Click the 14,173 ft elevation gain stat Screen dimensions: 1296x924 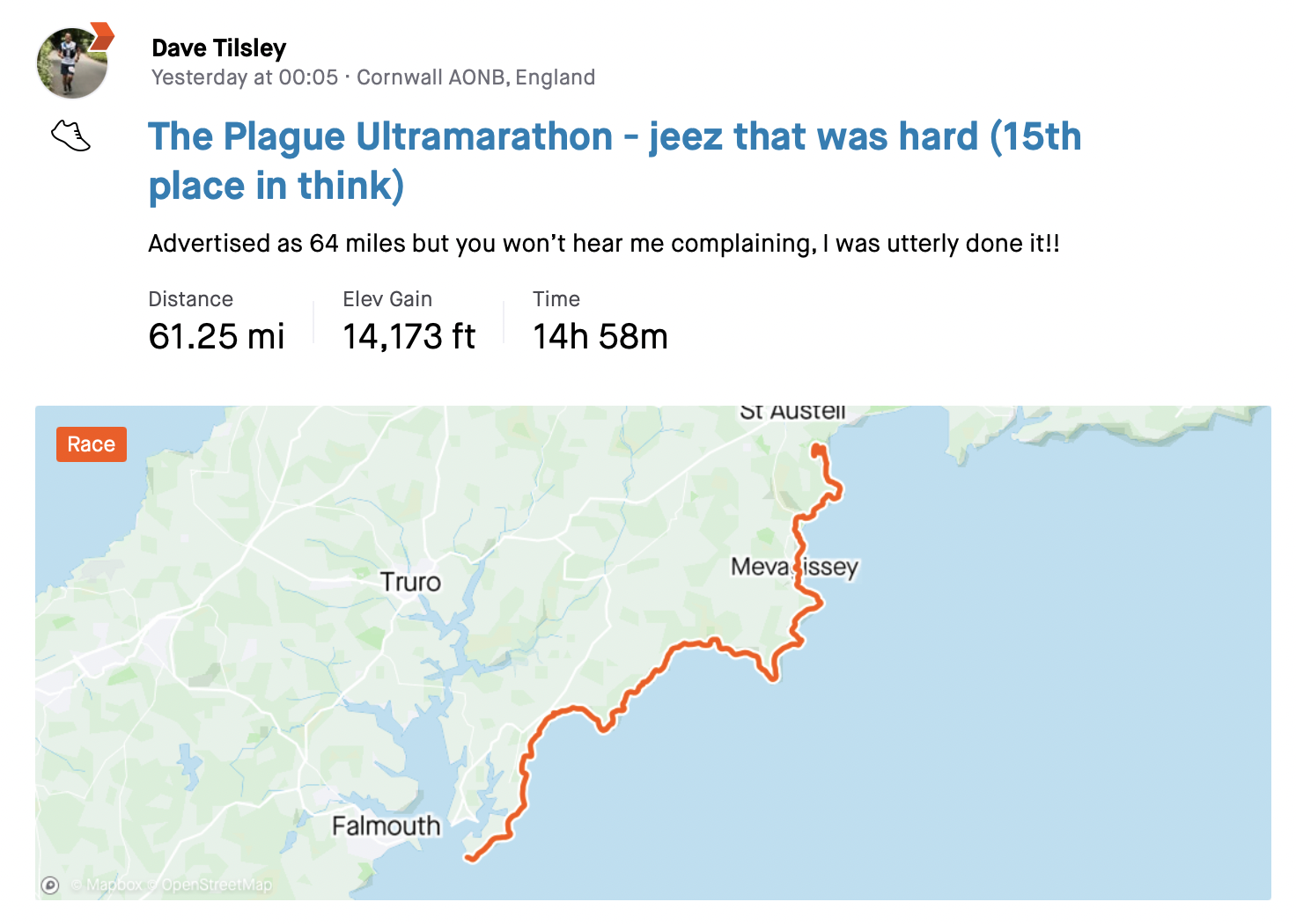click(409, 336)
